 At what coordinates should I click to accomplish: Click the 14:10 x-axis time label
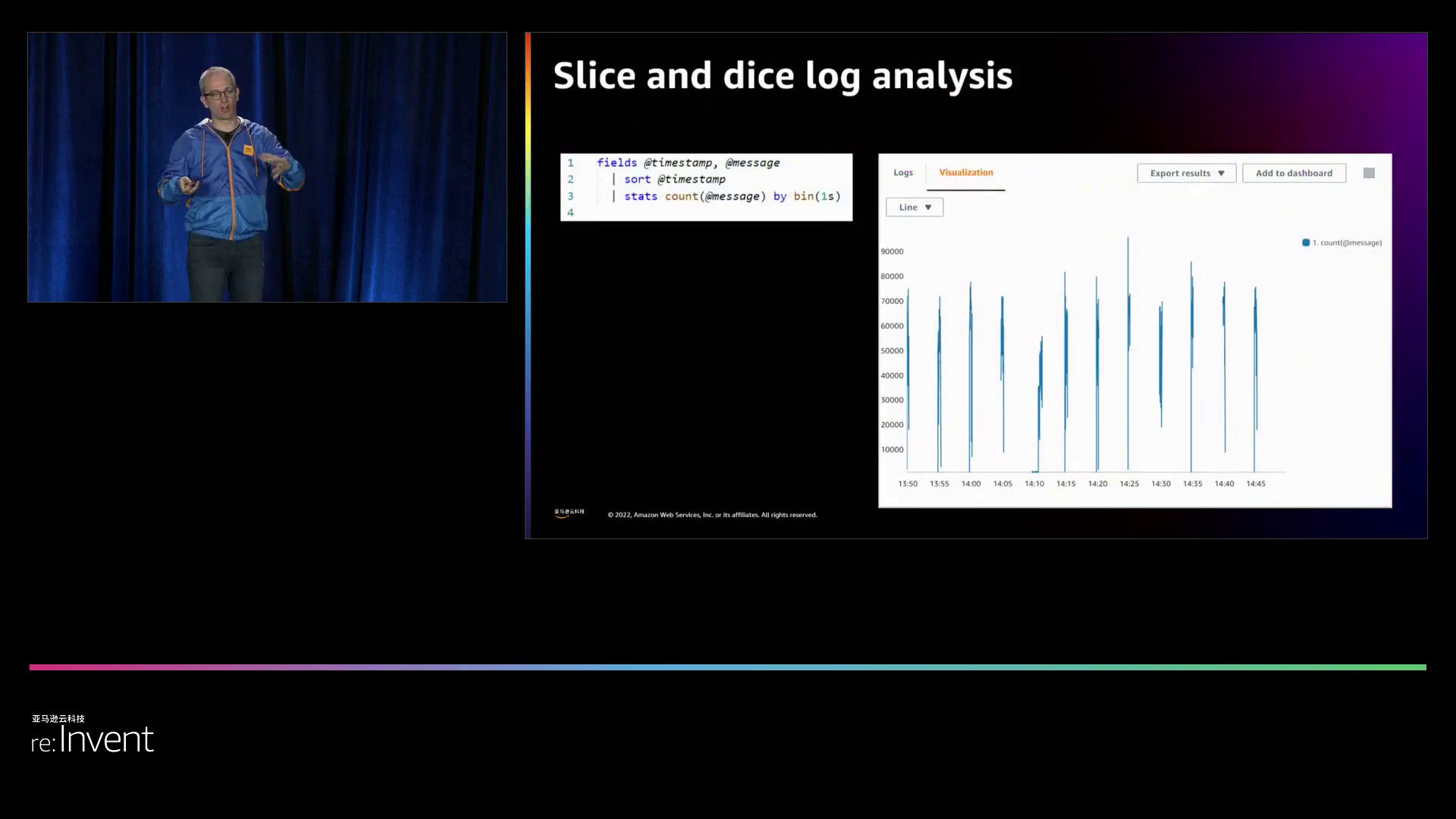[1034, 484]
